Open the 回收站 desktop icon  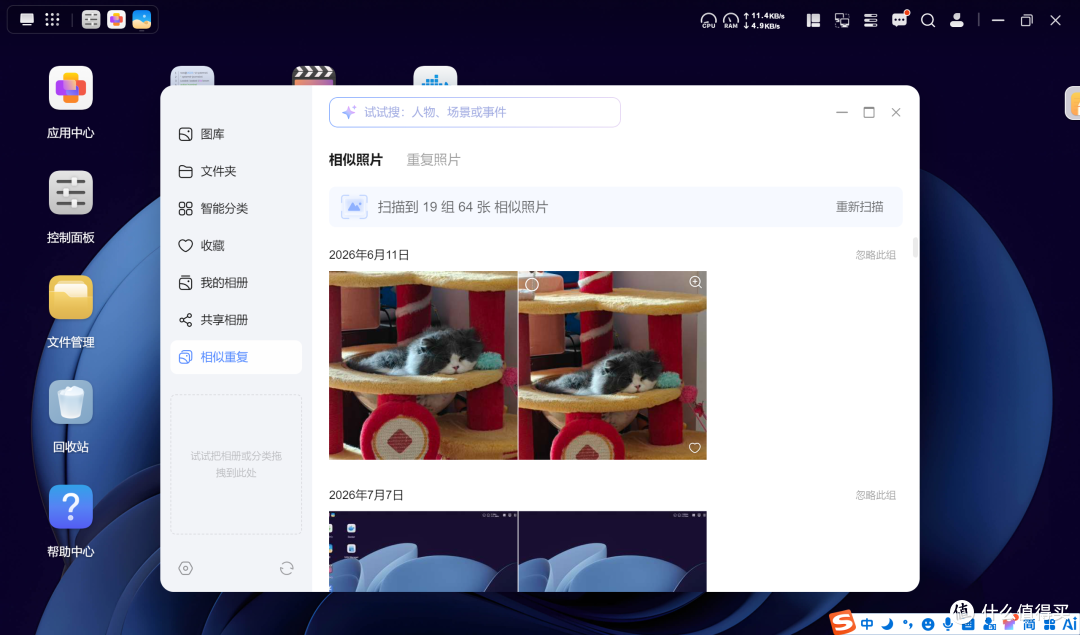70,402
